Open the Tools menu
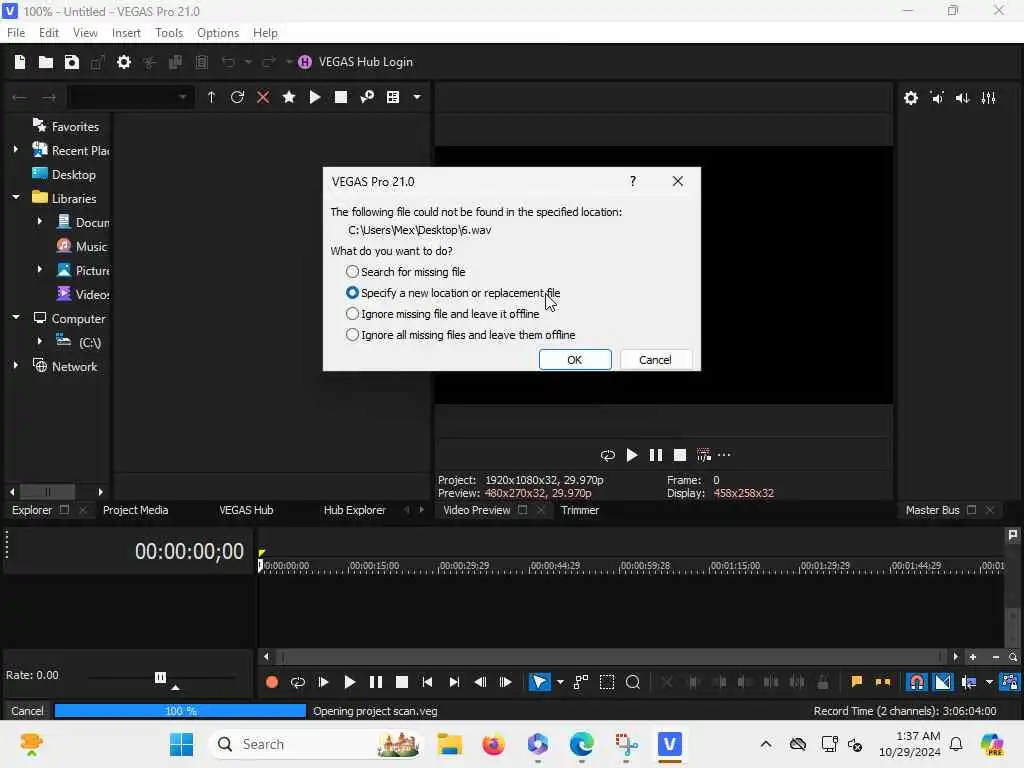 tap(169, 33)
